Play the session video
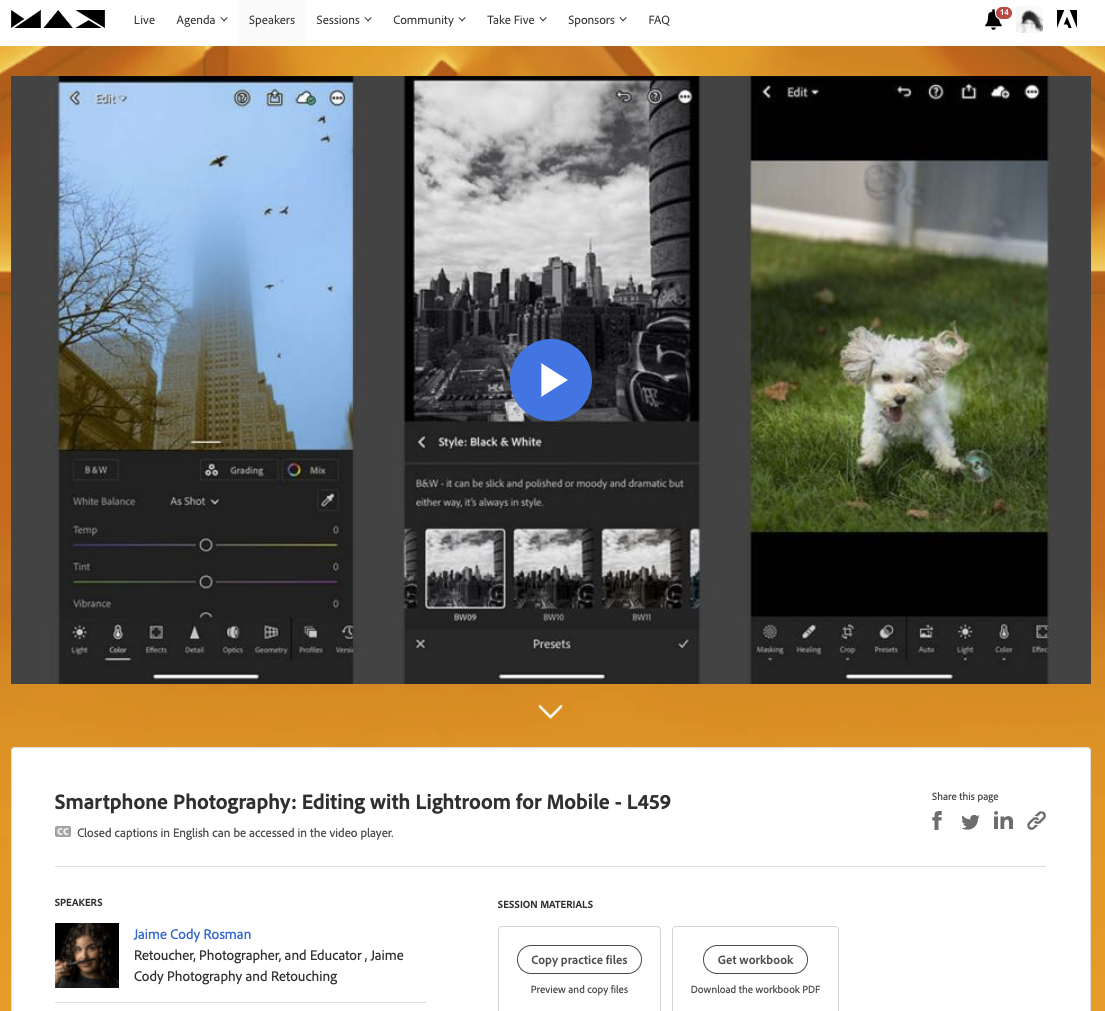This screenshot has height=1011, width=1105. pyautogui.click(x=550, y=380)
